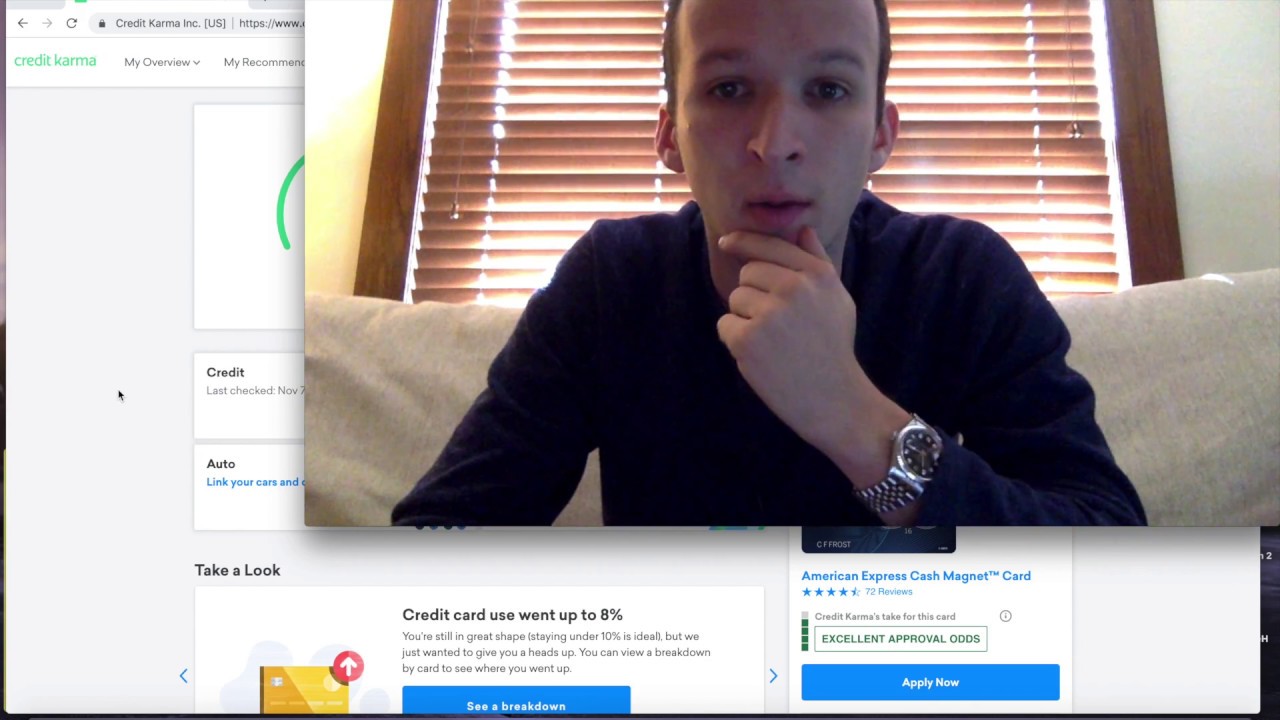
Task: Click the info icon beside Credit Karma's take
Action: click(x=1006, y=616)
